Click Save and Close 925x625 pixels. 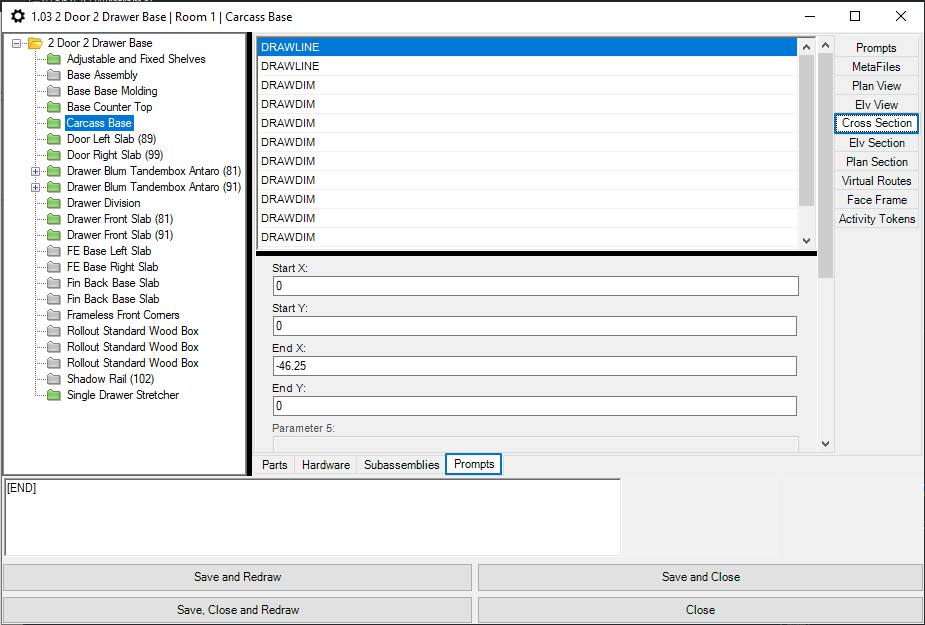click(700, 577)
